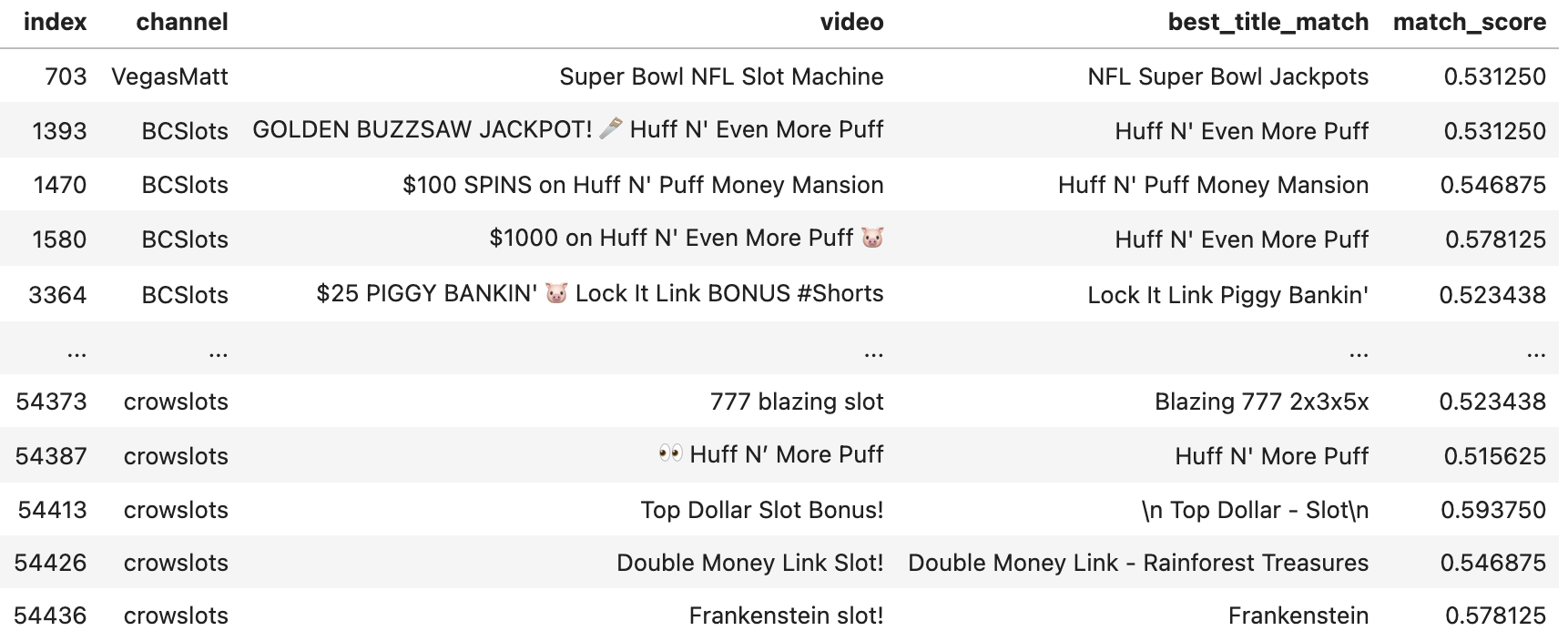1568x641 pixels.
Task: Click the pig emoji in Piggy Bankin' title
Action: [x=556, y=293]
